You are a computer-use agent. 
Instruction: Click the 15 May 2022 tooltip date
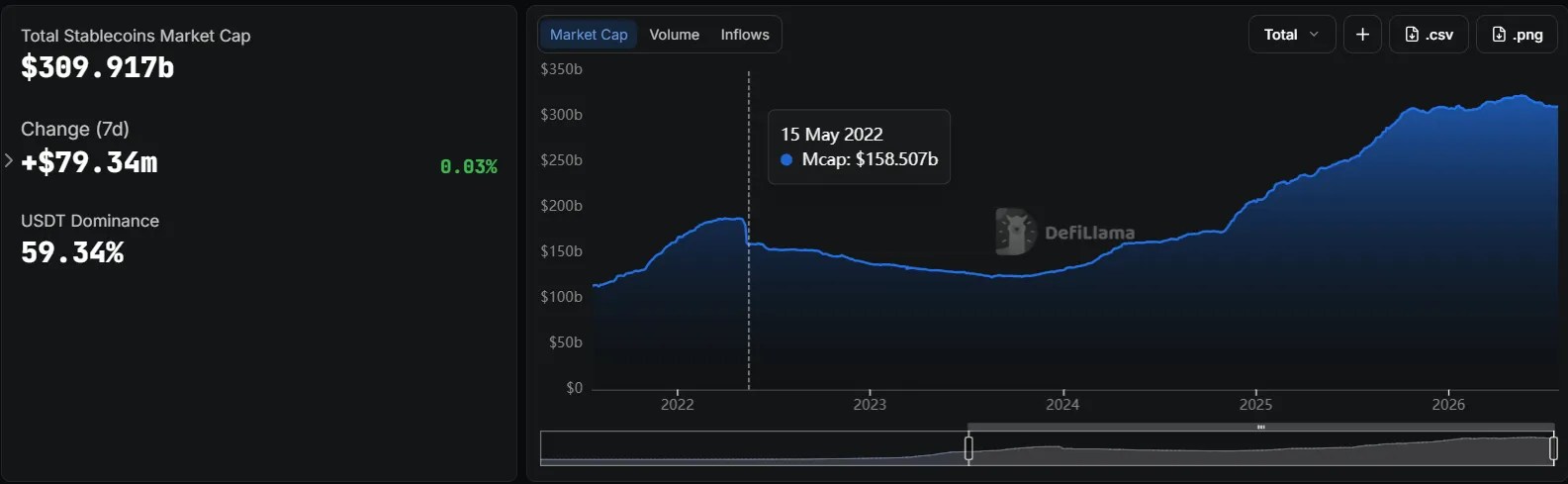(832, 134)
